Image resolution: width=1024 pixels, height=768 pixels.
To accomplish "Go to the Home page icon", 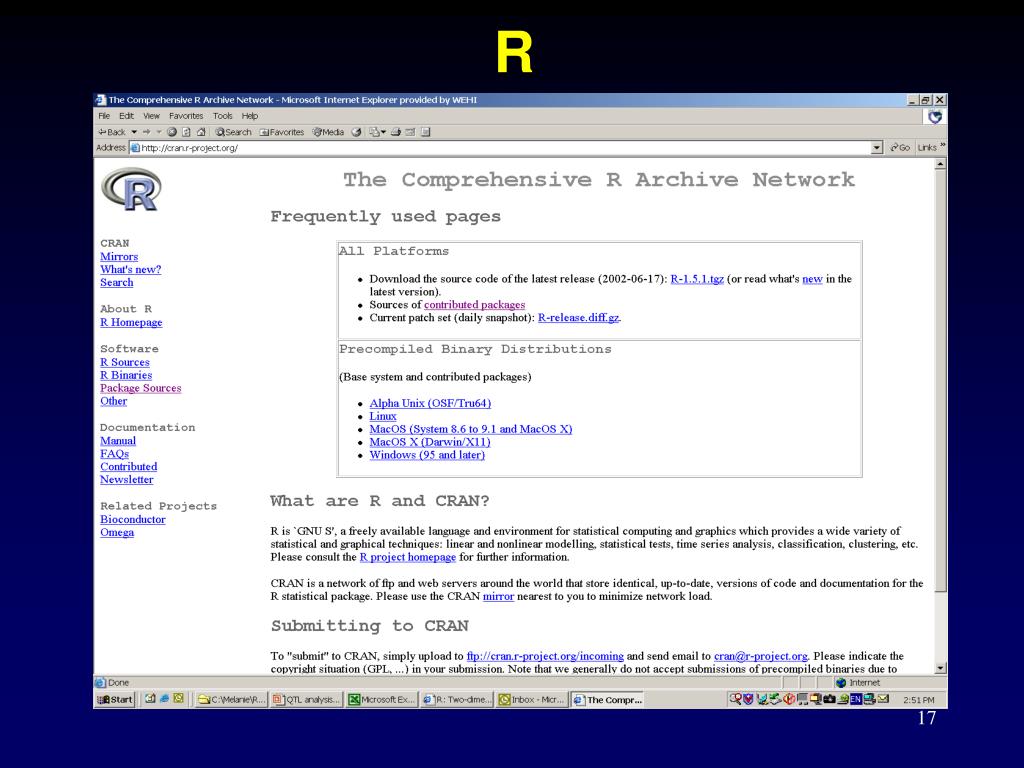I will [201, 132].
